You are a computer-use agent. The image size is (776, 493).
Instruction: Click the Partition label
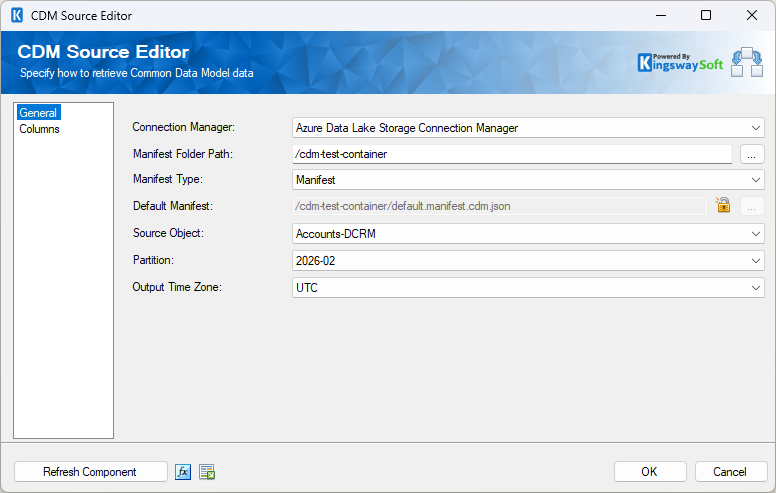(153, 260)
